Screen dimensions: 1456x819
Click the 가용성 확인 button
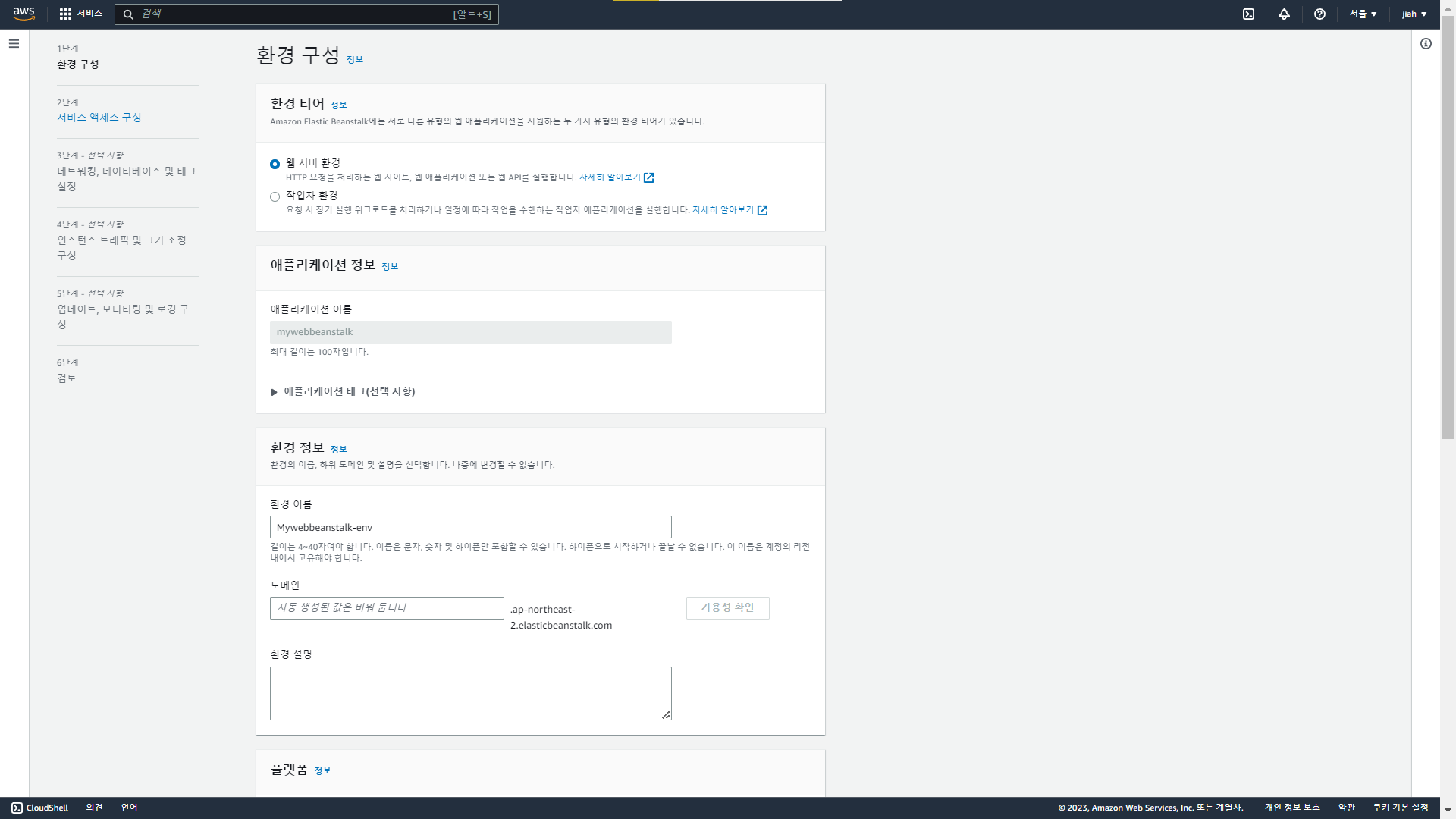point(727,608)
